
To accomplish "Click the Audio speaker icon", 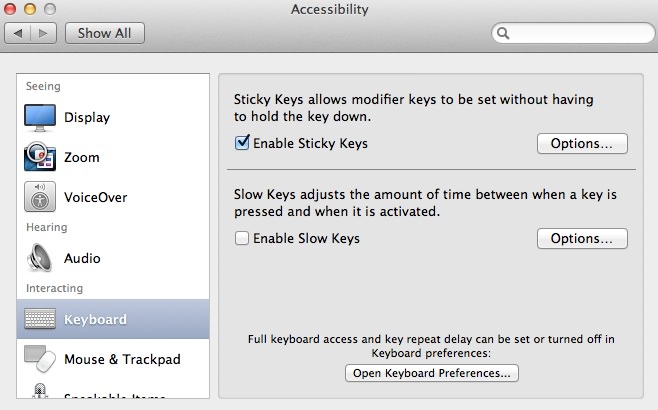I will click(41, 258).
